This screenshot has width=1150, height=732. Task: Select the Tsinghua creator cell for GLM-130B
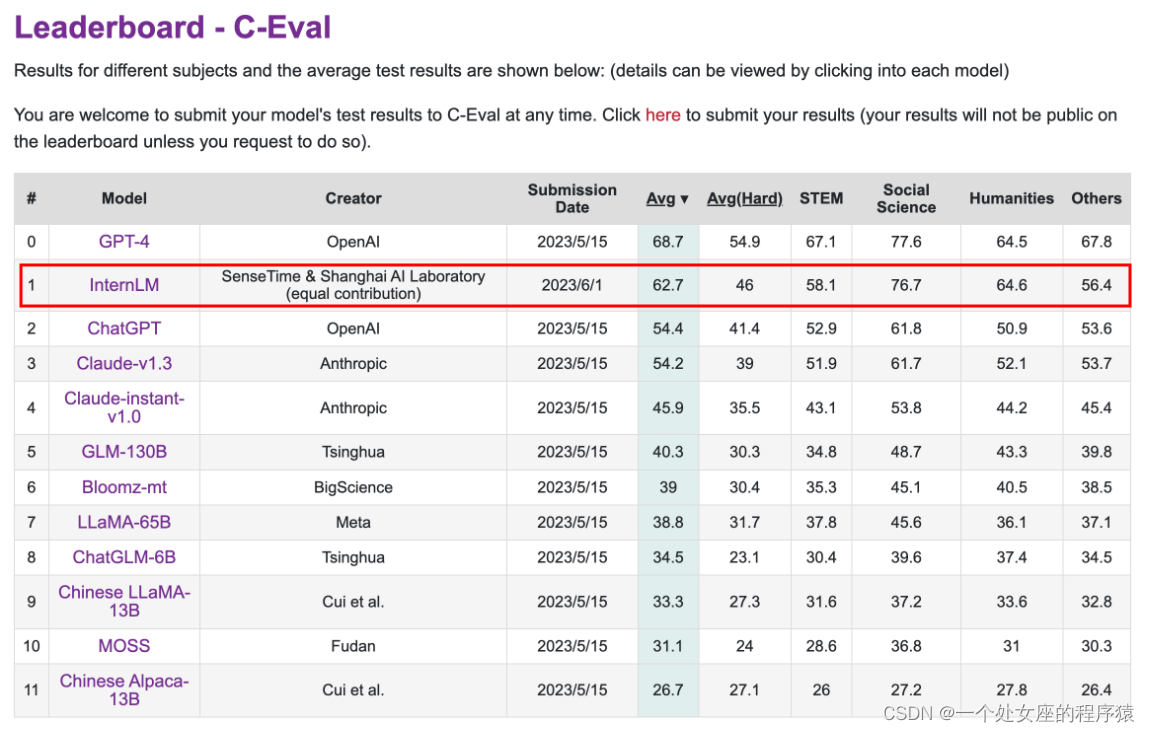coord(353,451)
